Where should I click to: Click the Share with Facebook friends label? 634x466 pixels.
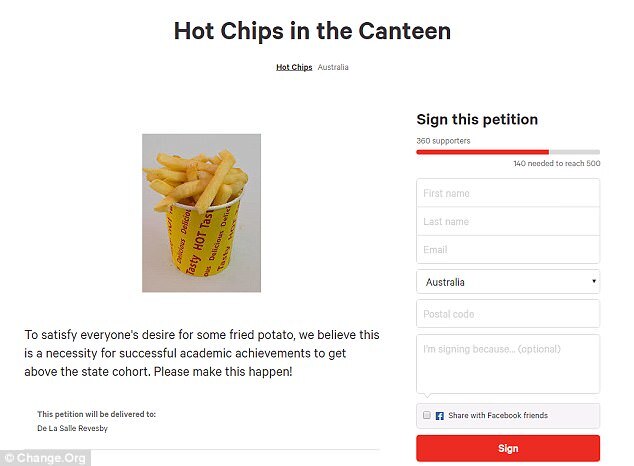tap(499, 415)
